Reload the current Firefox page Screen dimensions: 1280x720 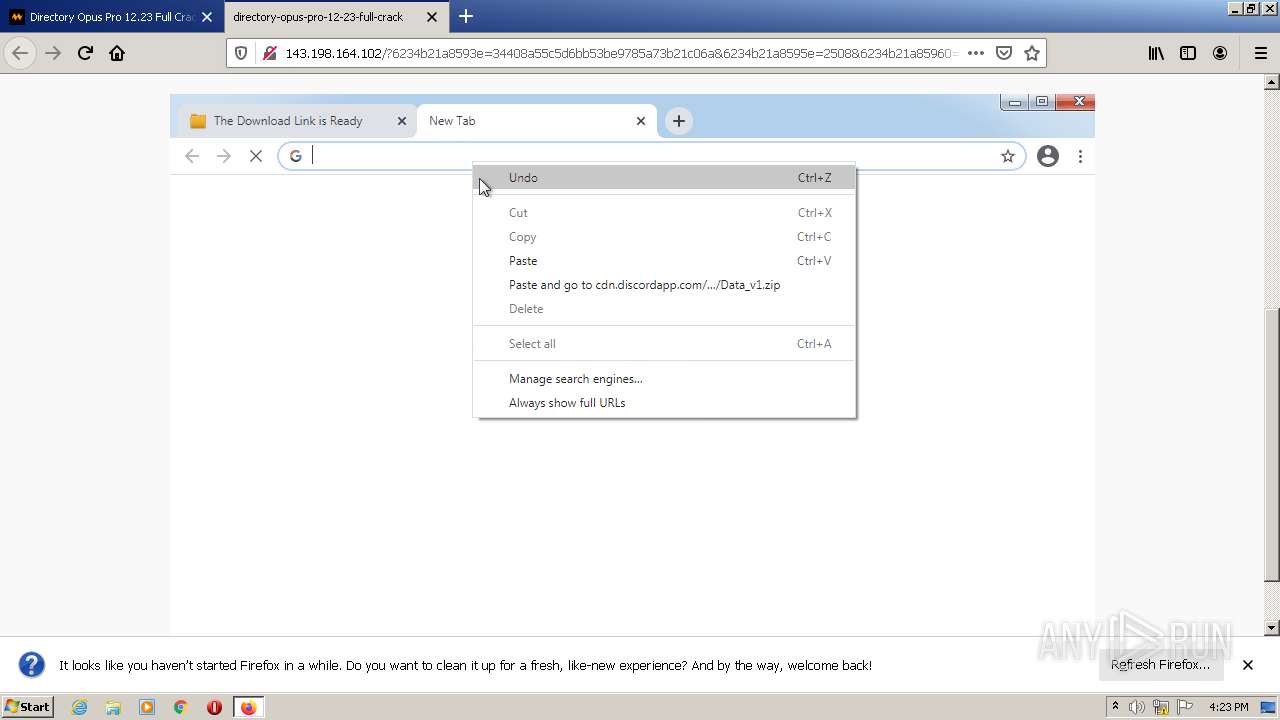85,53
